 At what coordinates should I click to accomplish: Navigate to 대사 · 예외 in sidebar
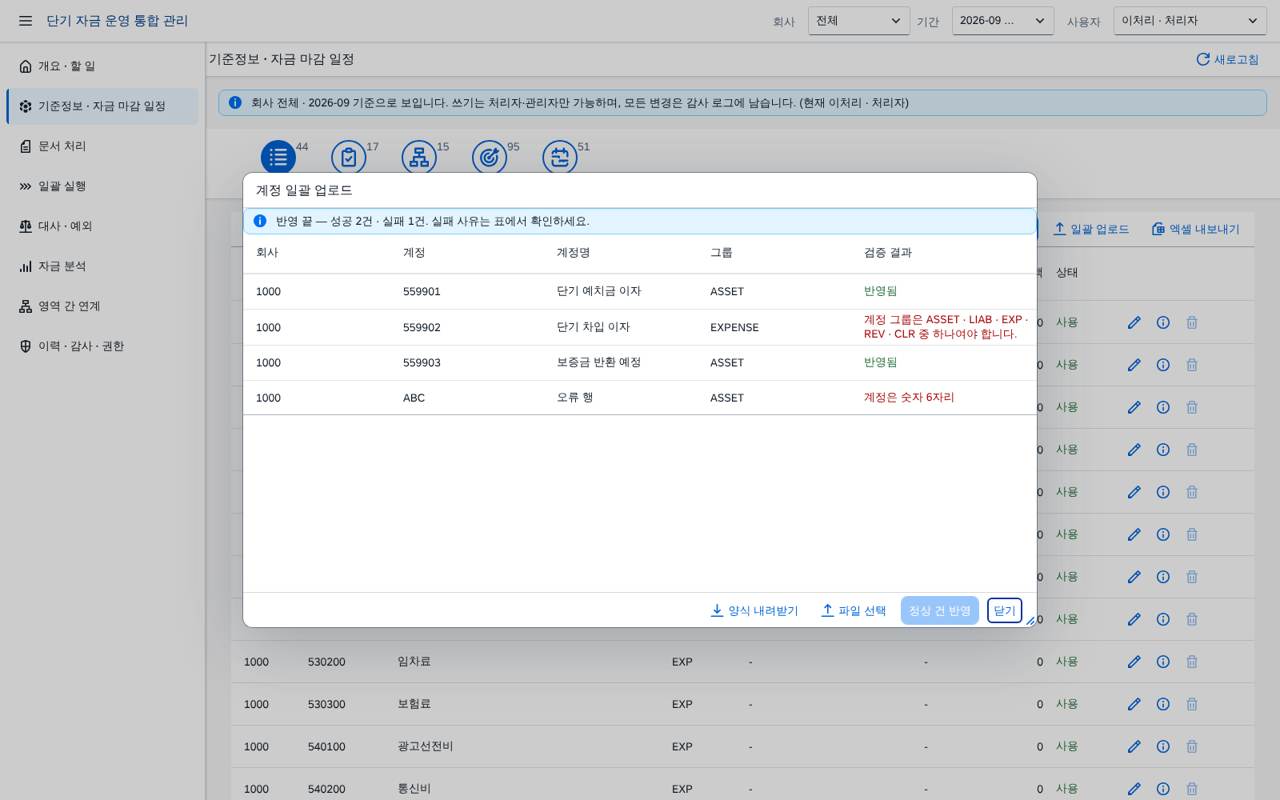102,226
